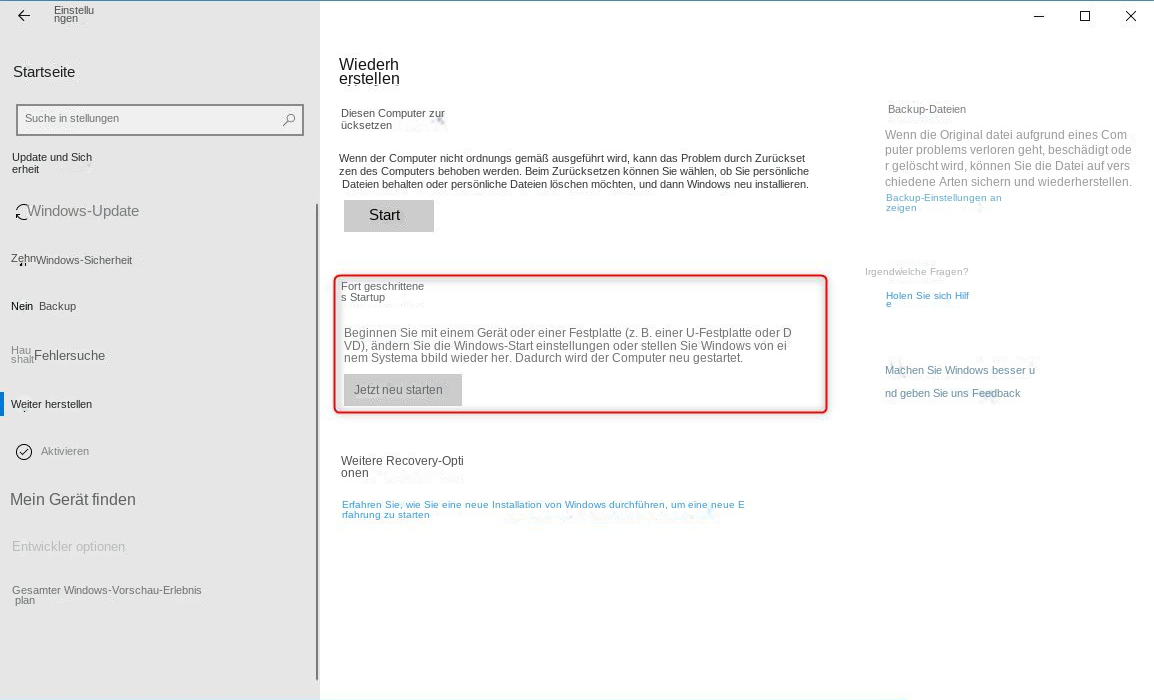
Task: Click Diesen Computer zurücksetzen heading
Action: [x=393, y=119]
